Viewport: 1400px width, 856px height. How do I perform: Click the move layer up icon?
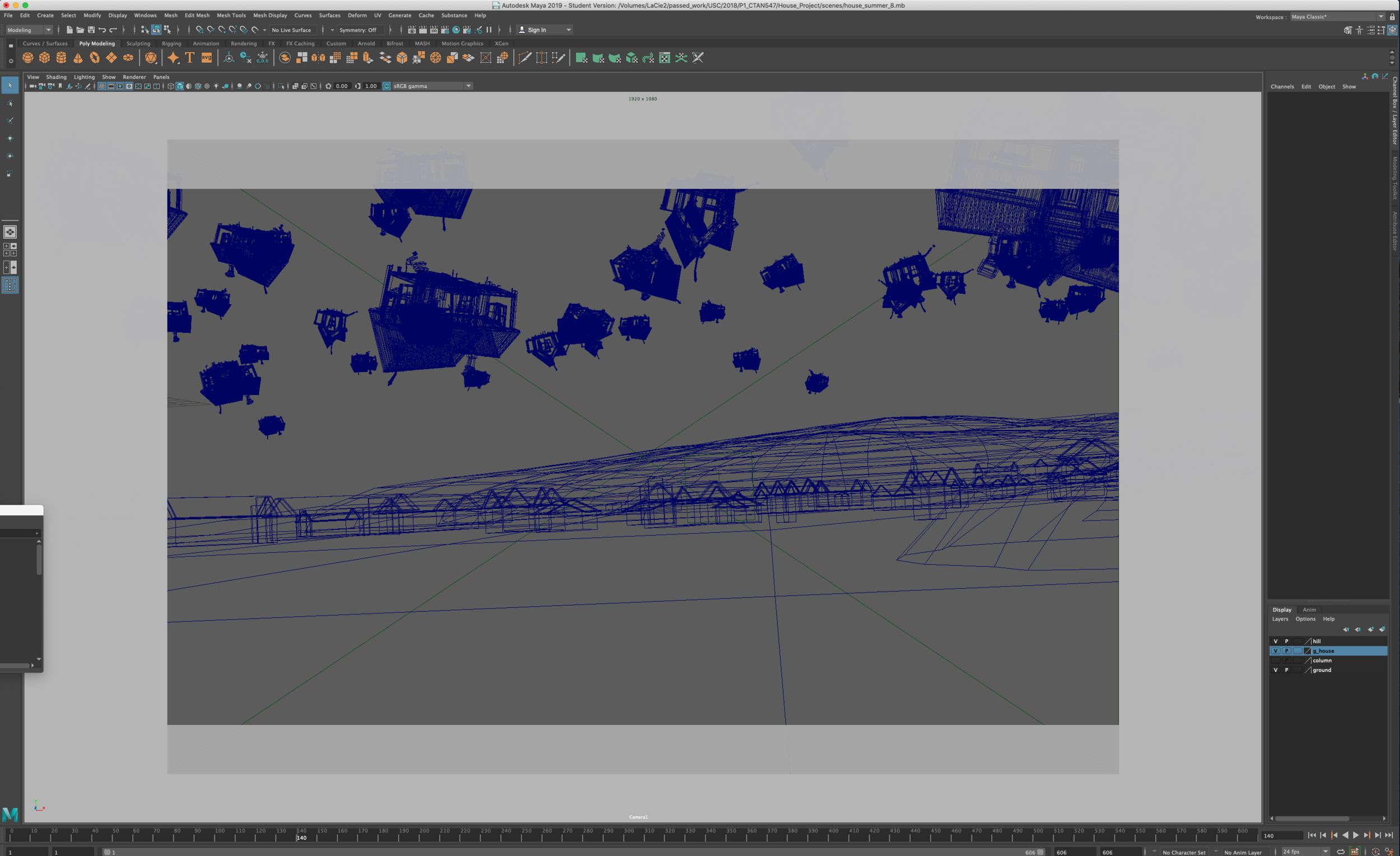(x=1346, y=629)
